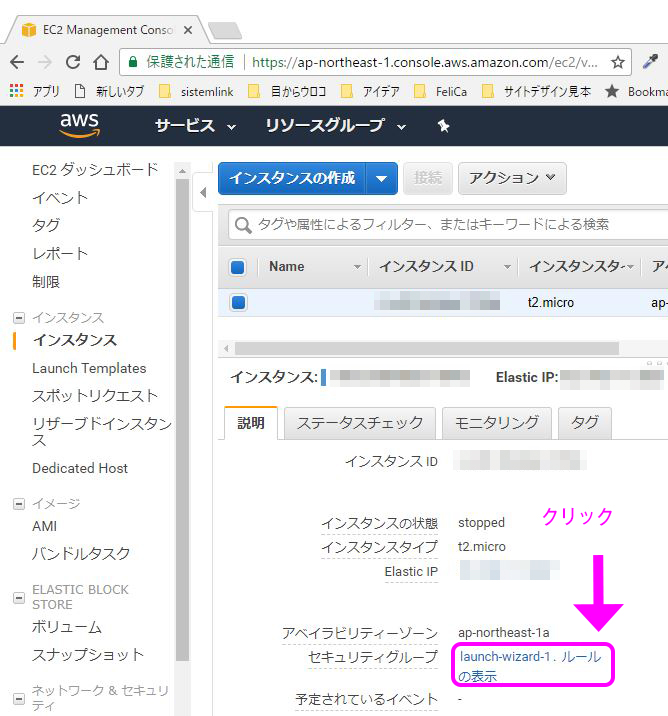Bookmark this page with the star icon

click(618, 62)
